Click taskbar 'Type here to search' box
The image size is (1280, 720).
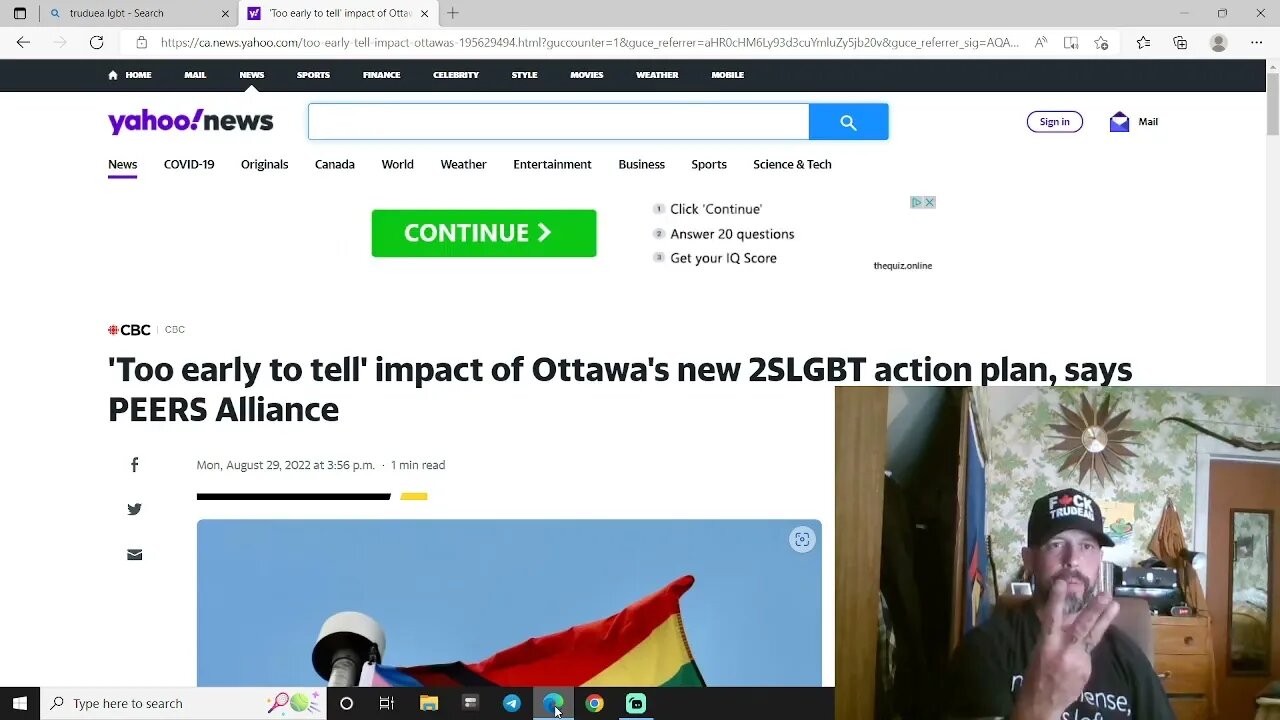[x=183, y=703]
